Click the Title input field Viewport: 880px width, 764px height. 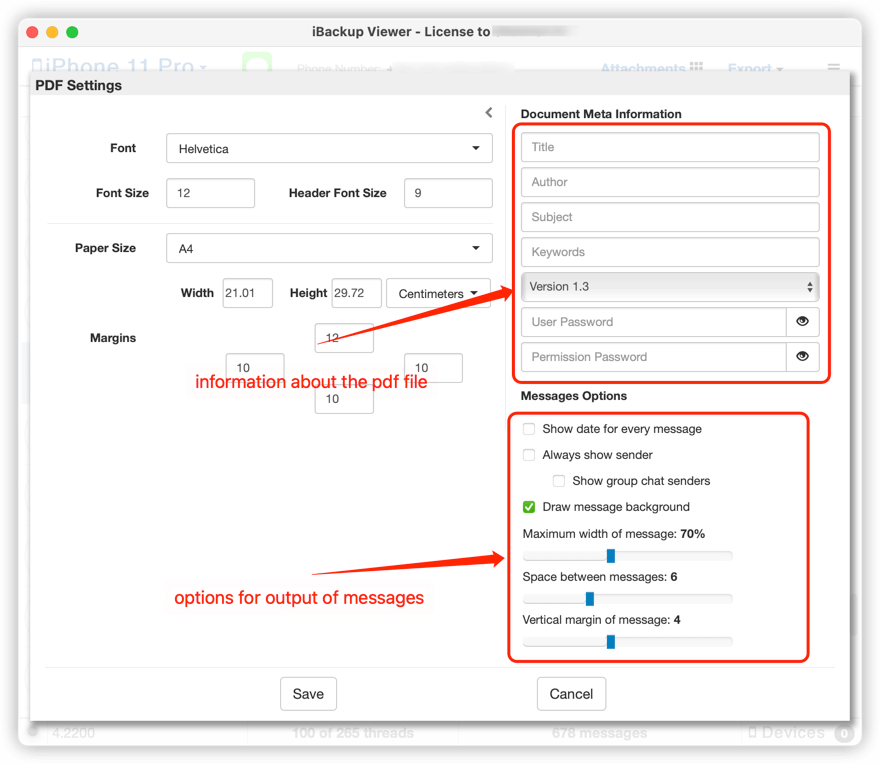[669, 147]
